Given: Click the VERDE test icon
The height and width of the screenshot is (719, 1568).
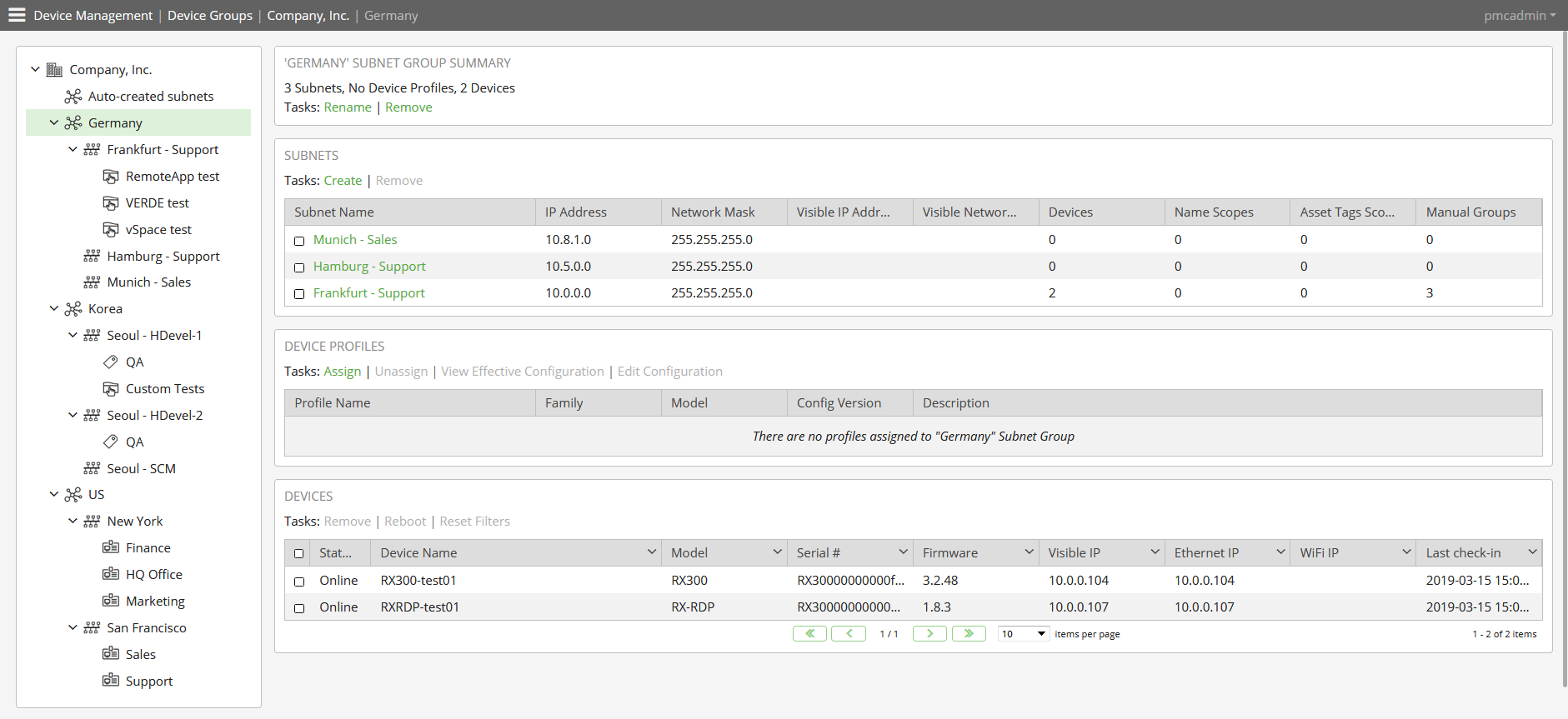Looking at the screenshot, I should coord(111,203).
